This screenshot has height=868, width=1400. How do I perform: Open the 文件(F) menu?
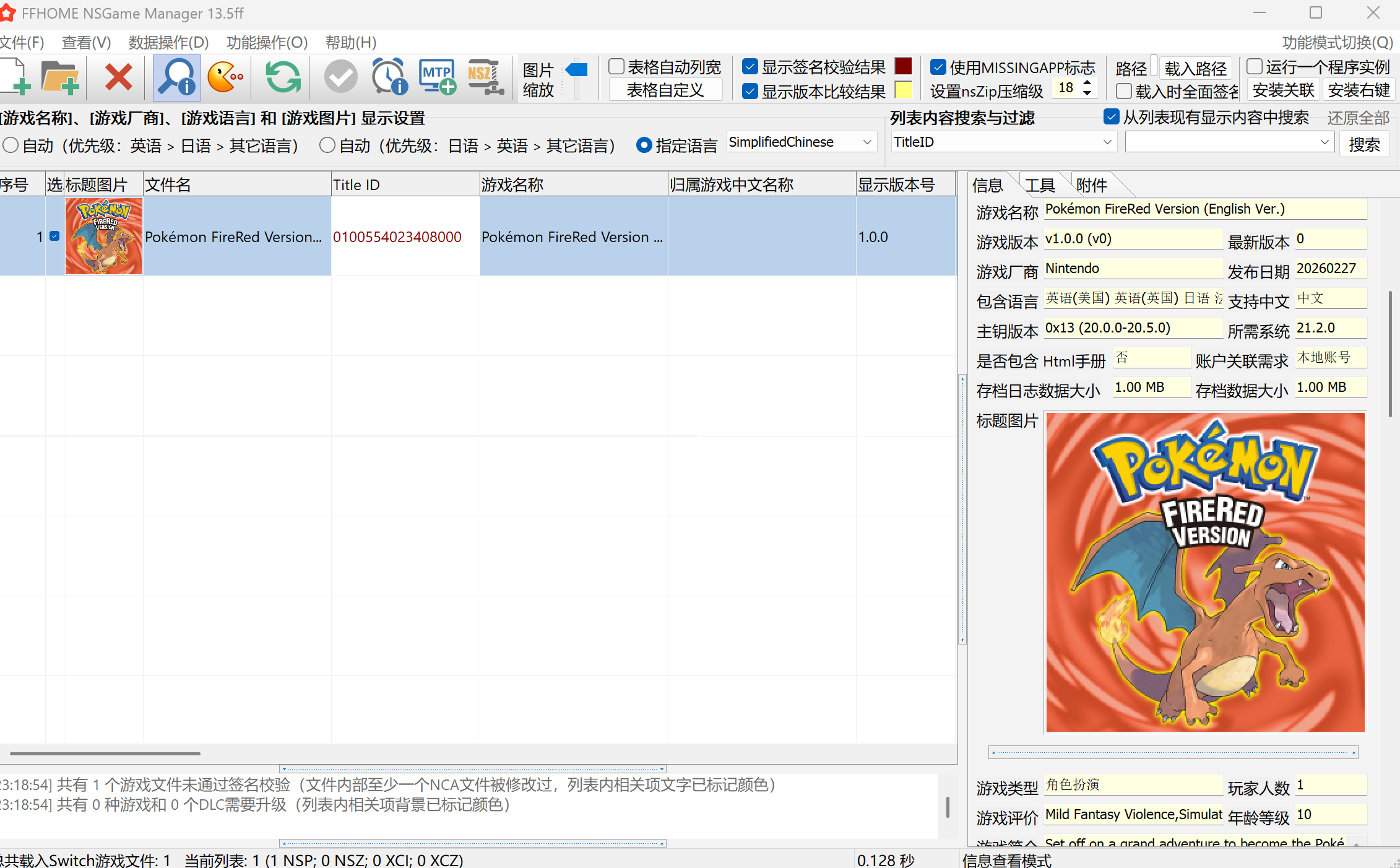pos(22,42)
